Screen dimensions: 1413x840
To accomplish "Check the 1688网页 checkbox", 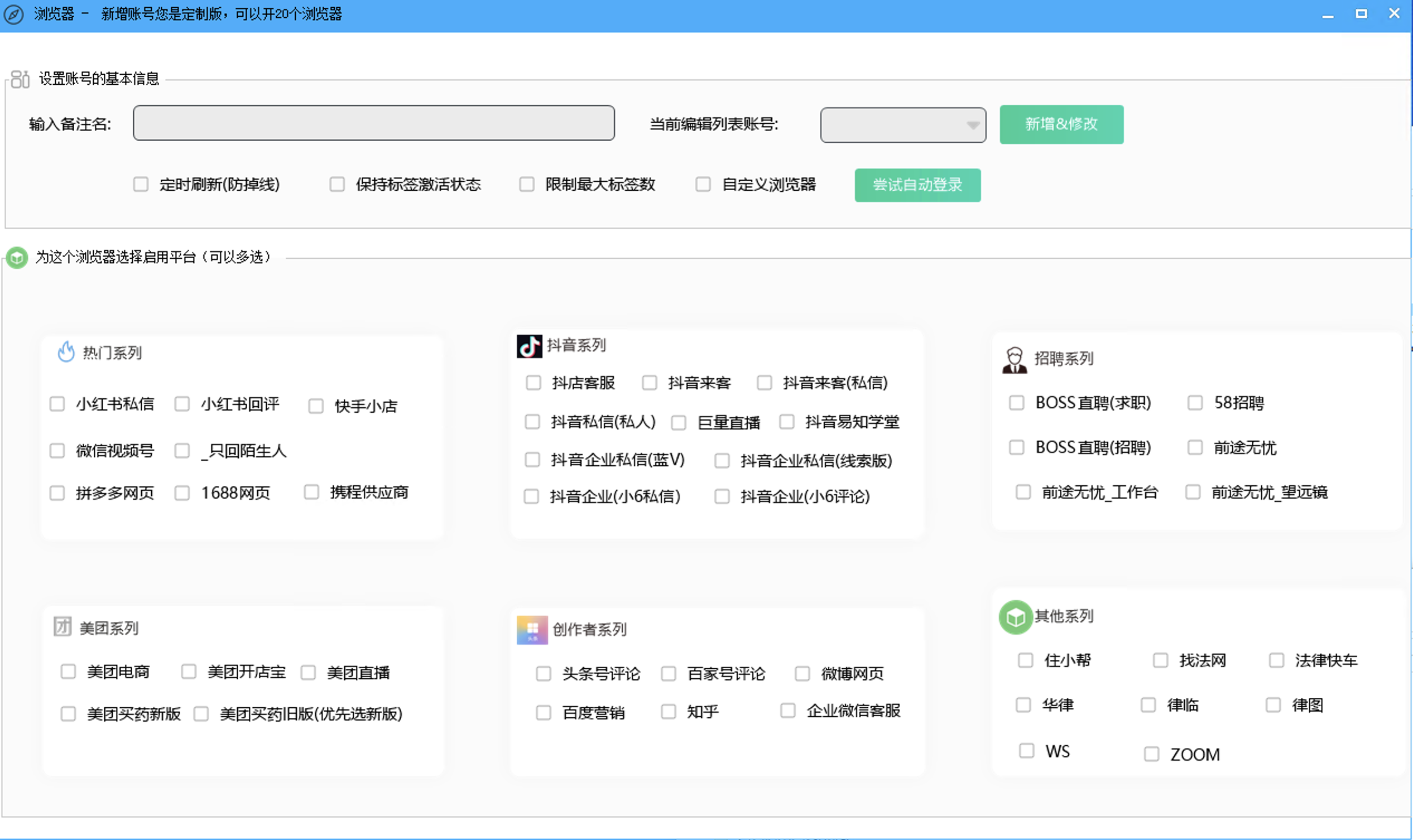I will pos(182,494).
